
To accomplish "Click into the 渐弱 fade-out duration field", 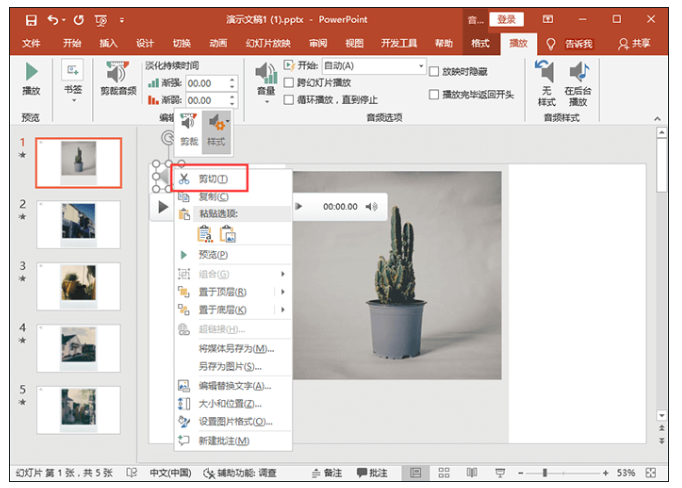I will pos(207,100).
